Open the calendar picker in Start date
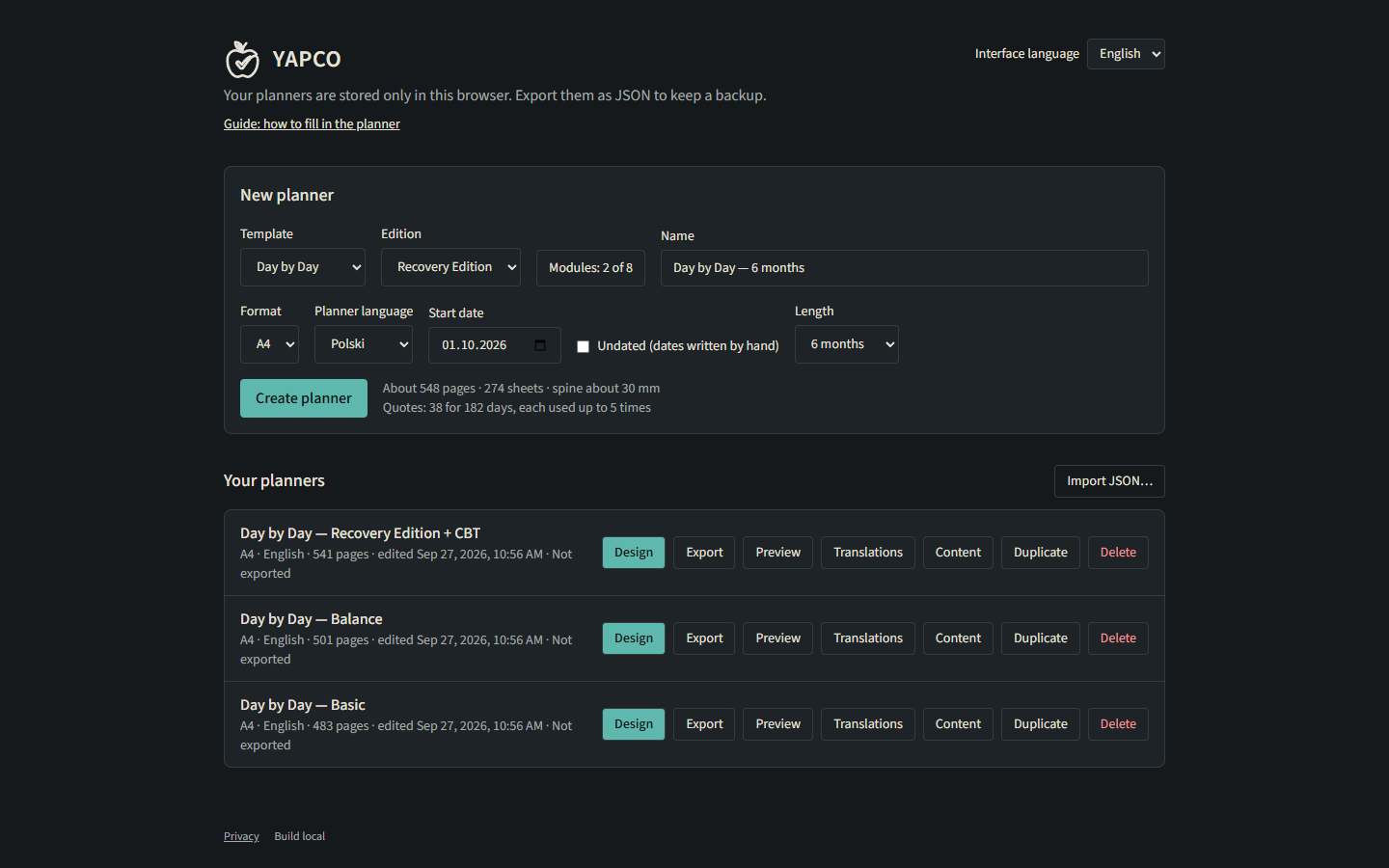The width and height of the screenshot is (1389, 868). click(x=540, y=345)
